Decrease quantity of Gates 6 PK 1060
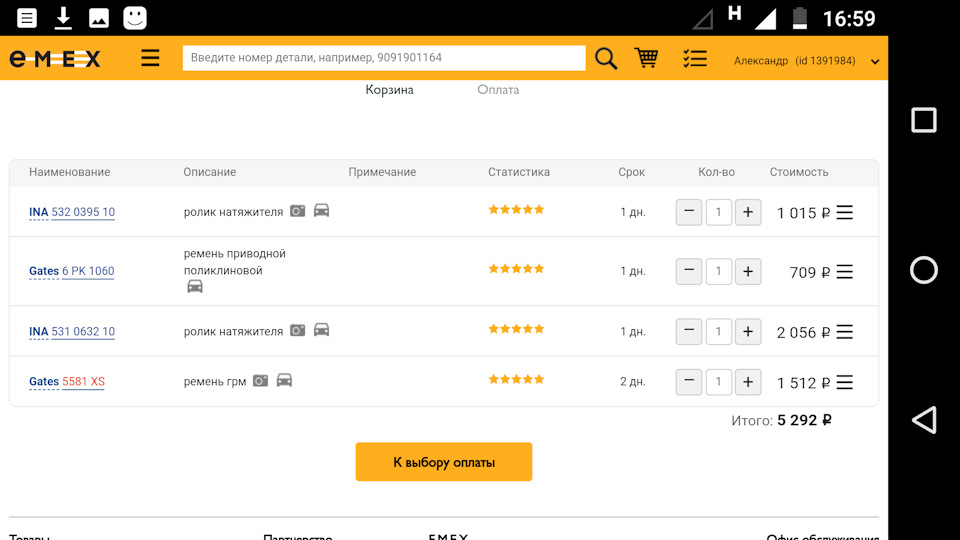The height and width of the screenshot is (540, 960). (689, 271)
